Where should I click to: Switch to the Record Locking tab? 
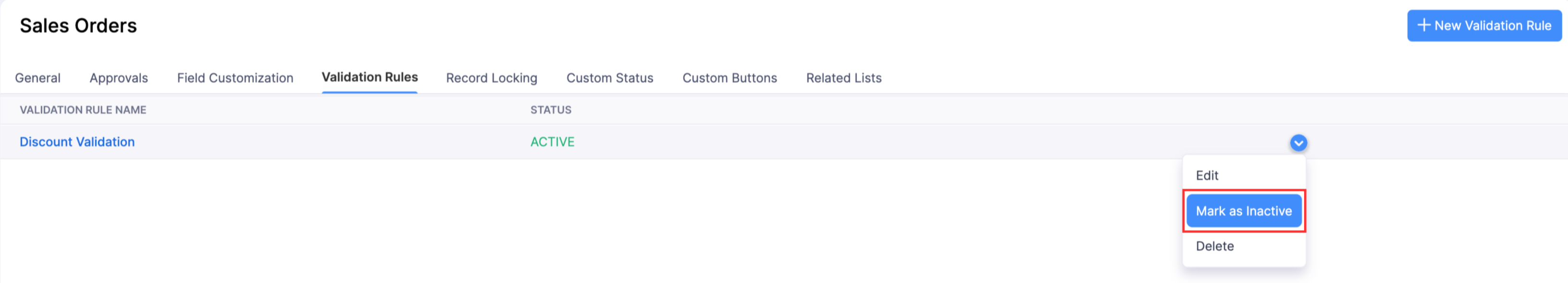(491, 78)
